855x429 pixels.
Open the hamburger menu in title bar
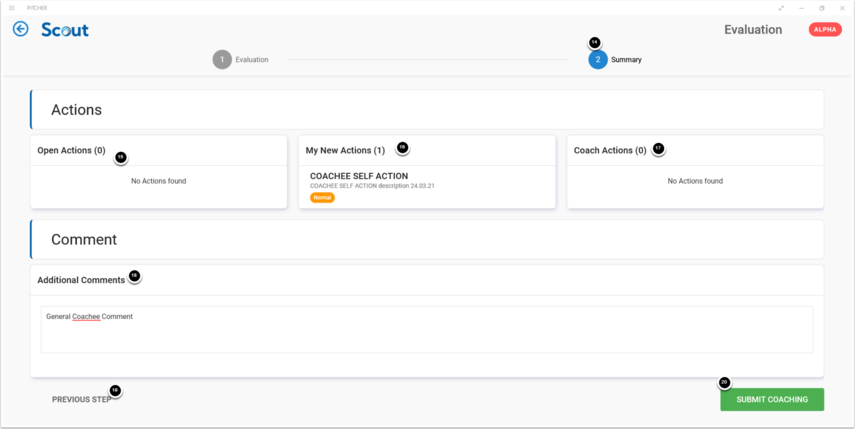tap(12, 8)
